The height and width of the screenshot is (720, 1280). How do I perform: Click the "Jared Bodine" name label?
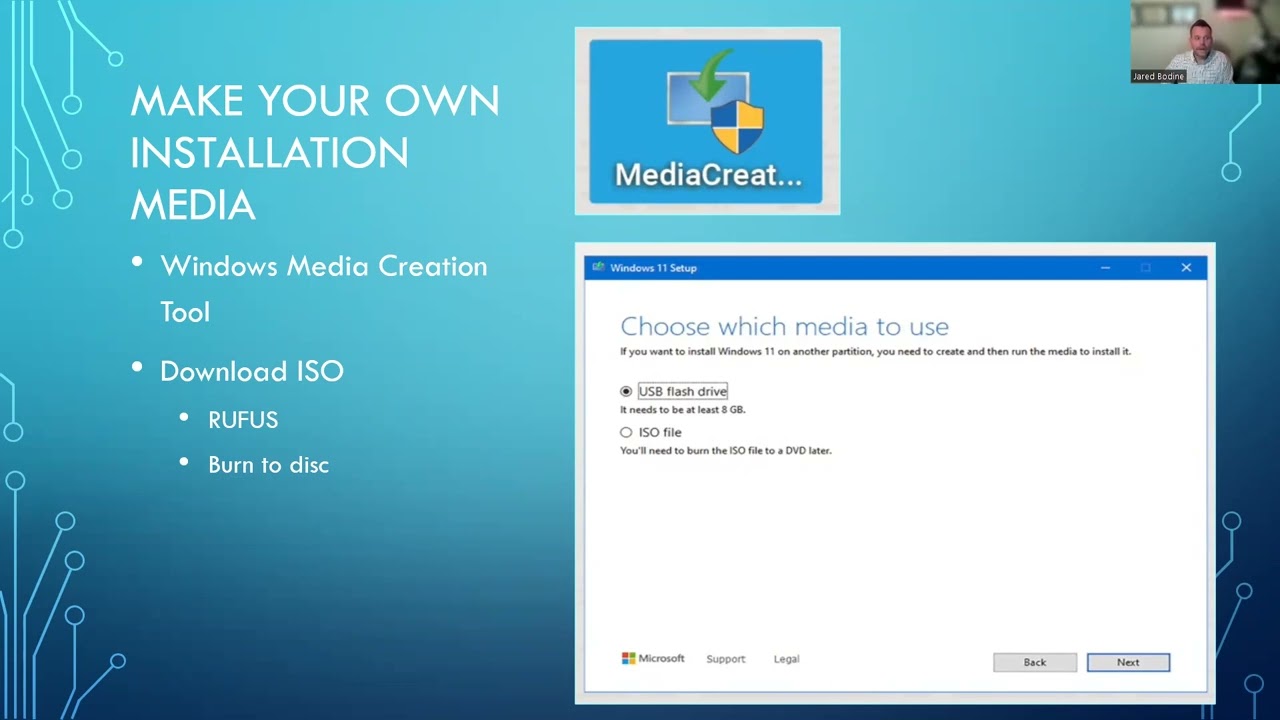pyautogui.click(x=1158, y=76)
